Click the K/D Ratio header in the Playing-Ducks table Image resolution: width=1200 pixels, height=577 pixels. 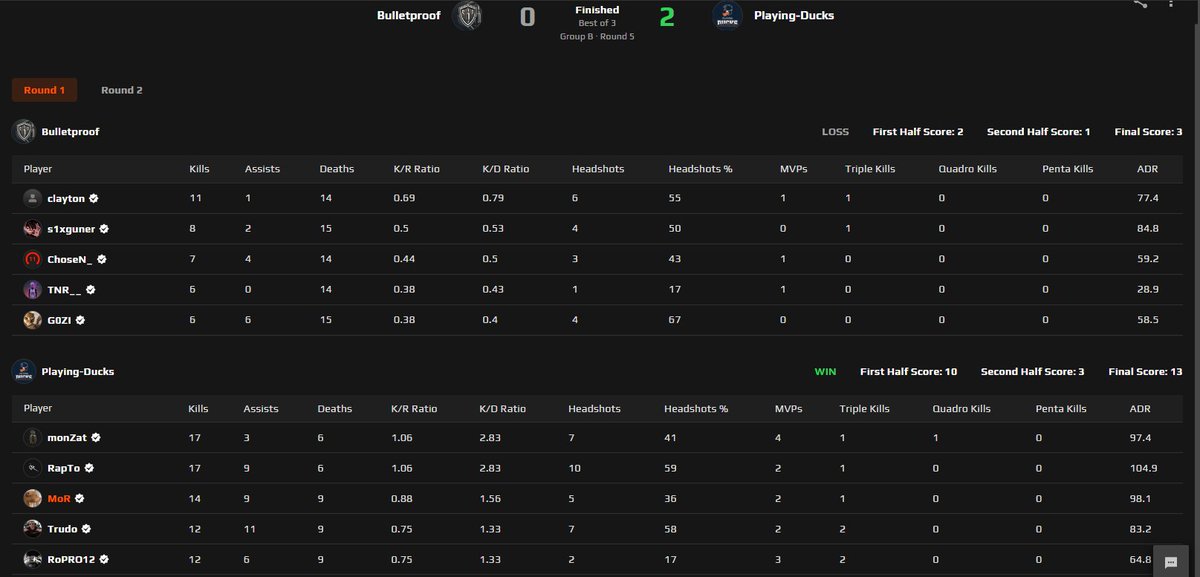[503, 408]
